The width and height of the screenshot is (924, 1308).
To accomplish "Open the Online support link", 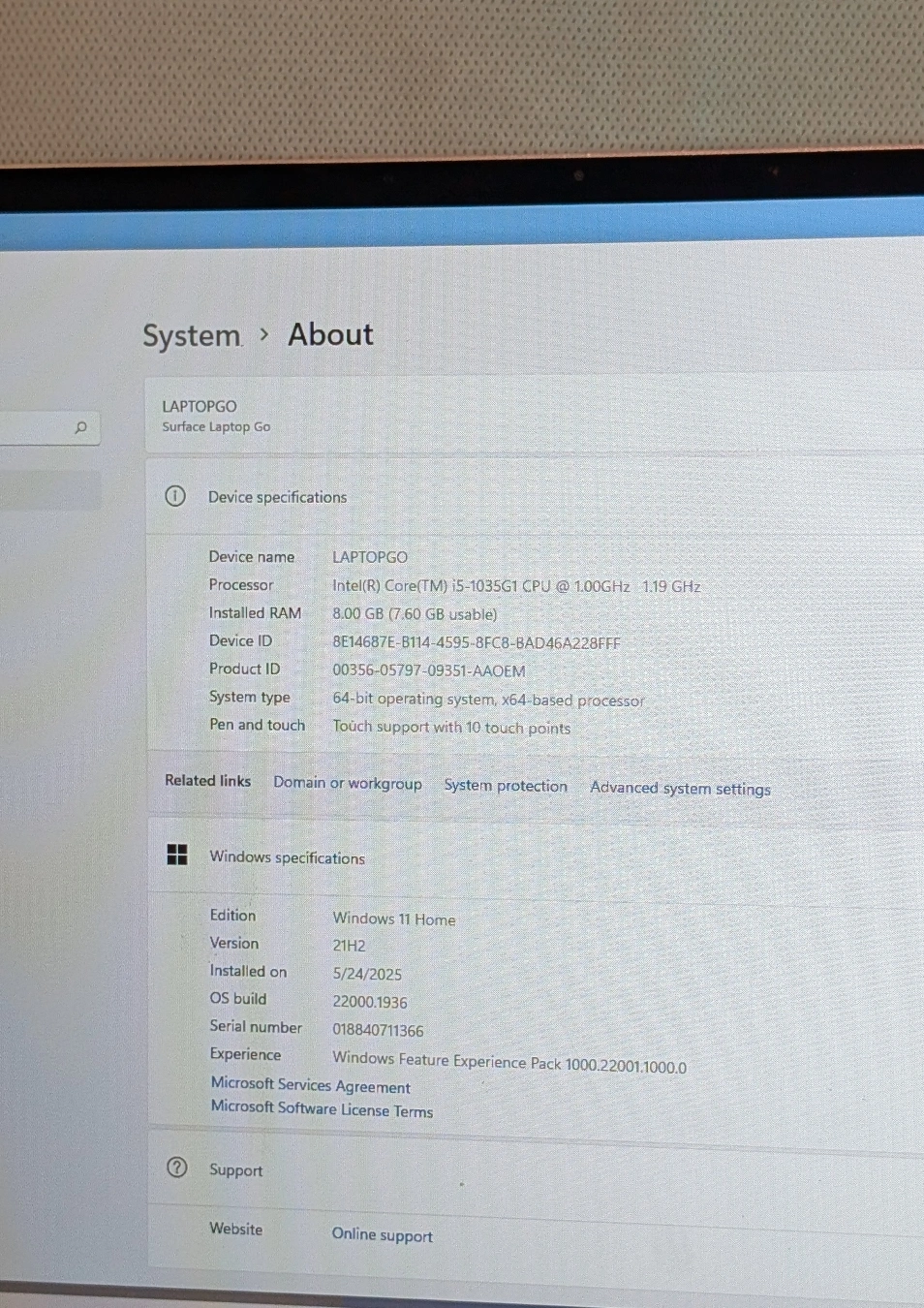I will click(383, 1234).
